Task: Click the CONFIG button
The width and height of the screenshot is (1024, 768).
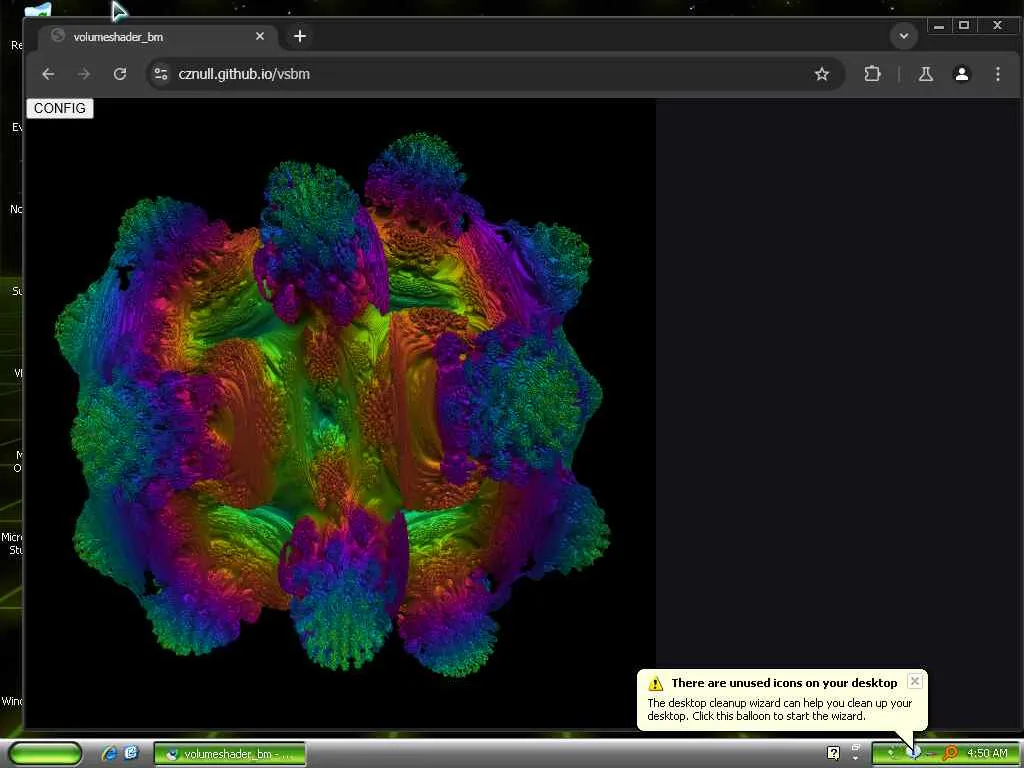Action: (59, 108)
